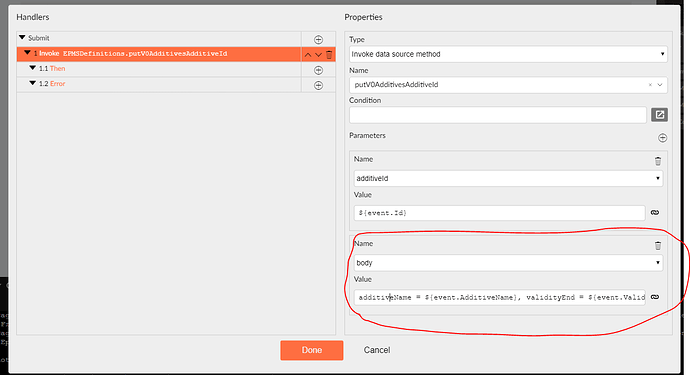Add action under 1.2 Error
Image resolution: width=690 pixels, height=375 pixels.
point(318,85)
